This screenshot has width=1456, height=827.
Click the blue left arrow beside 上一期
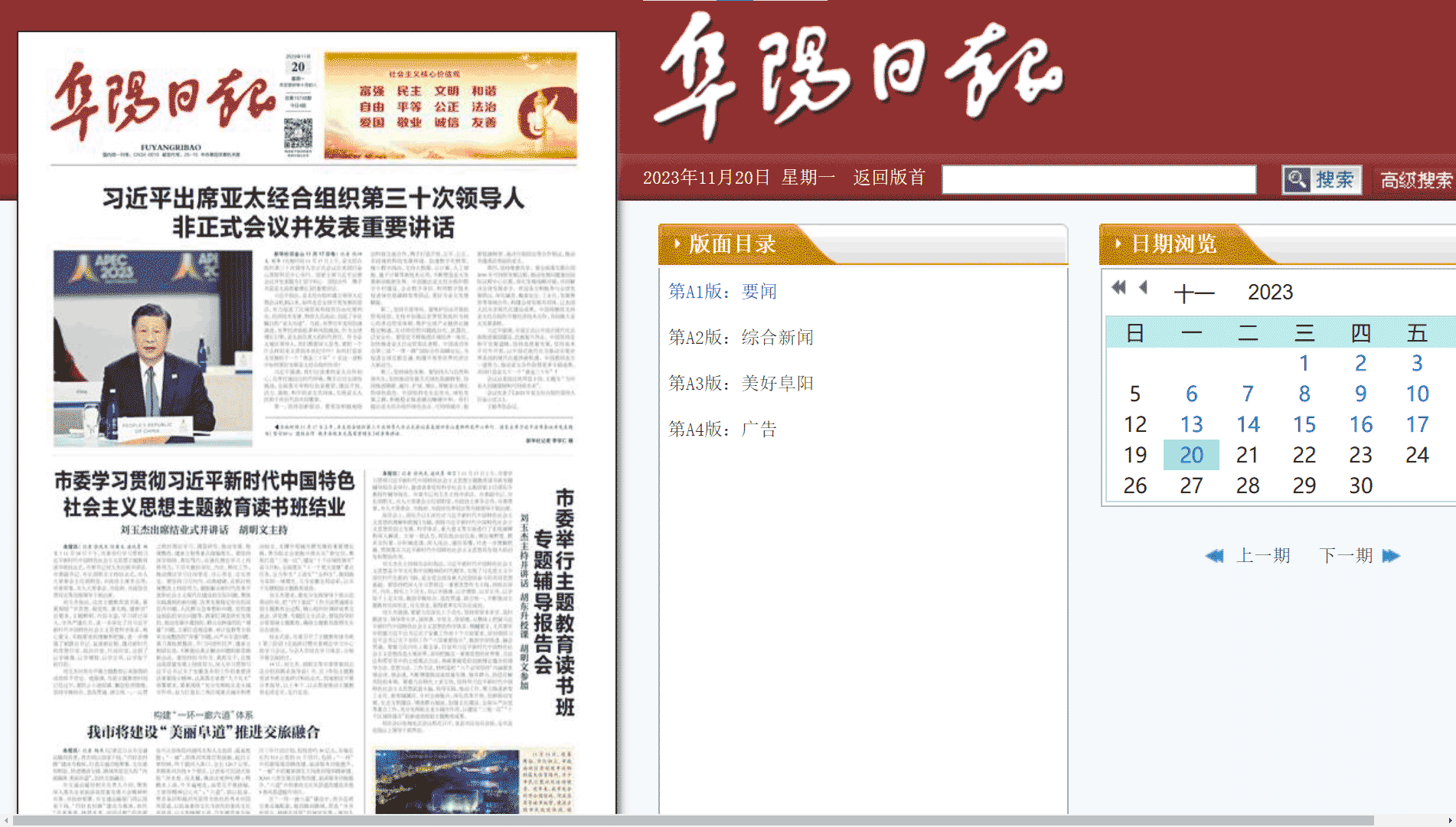[x=1215, y=556]
